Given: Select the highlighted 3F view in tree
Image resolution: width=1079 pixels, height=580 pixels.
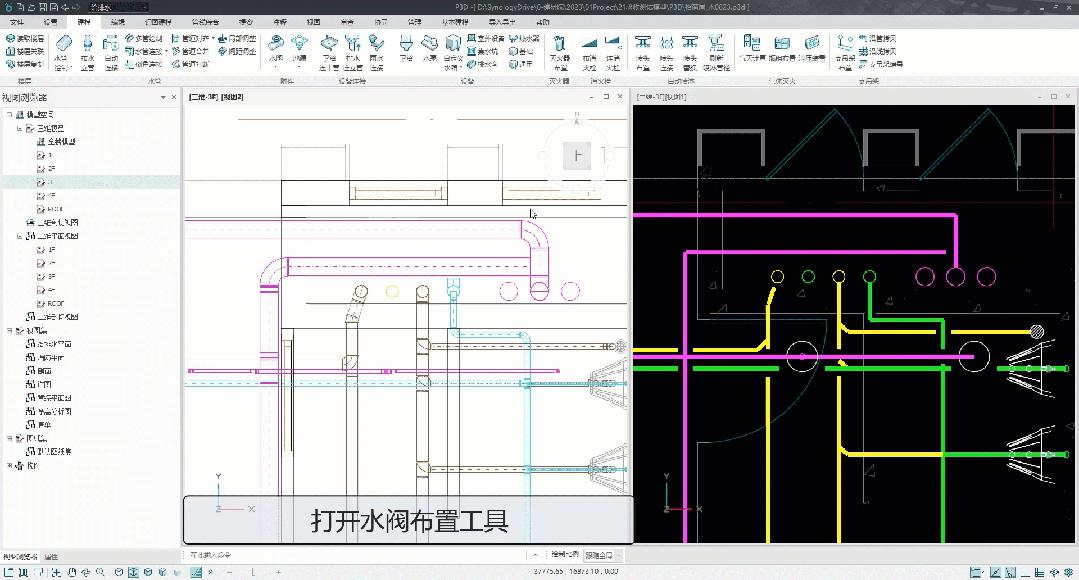Looking at the screenshot, I should click(91, 182).
